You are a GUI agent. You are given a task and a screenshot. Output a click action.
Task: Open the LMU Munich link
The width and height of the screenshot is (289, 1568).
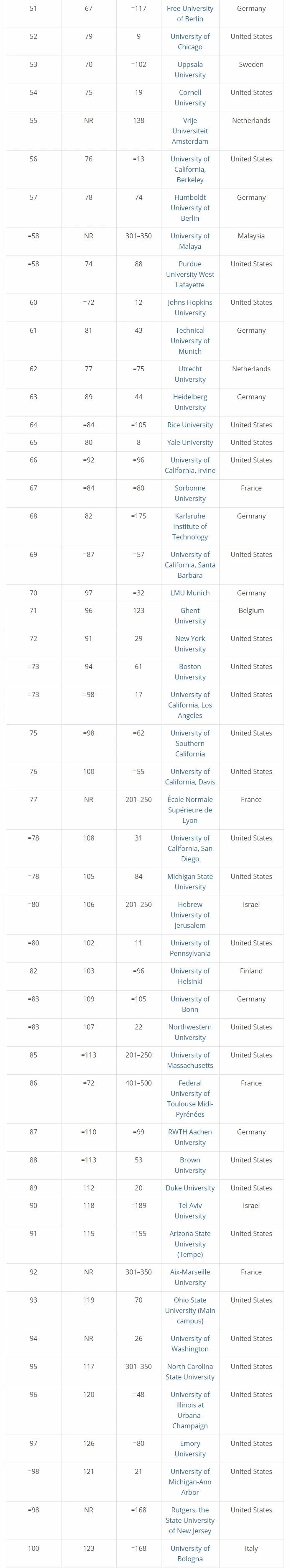[x=190, y=593]
